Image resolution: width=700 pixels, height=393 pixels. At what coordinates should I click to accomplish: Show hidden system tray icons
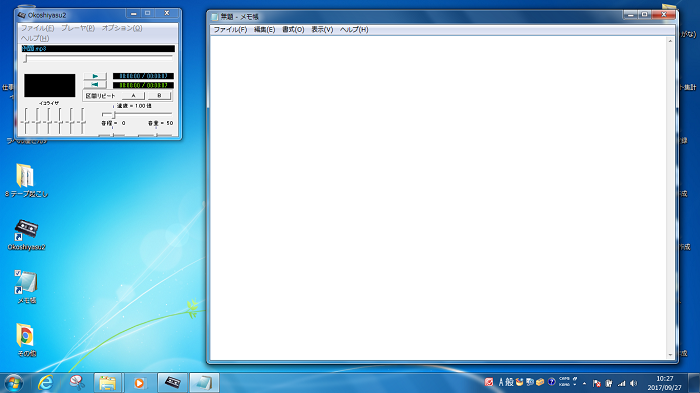click(x=584, y=383)
